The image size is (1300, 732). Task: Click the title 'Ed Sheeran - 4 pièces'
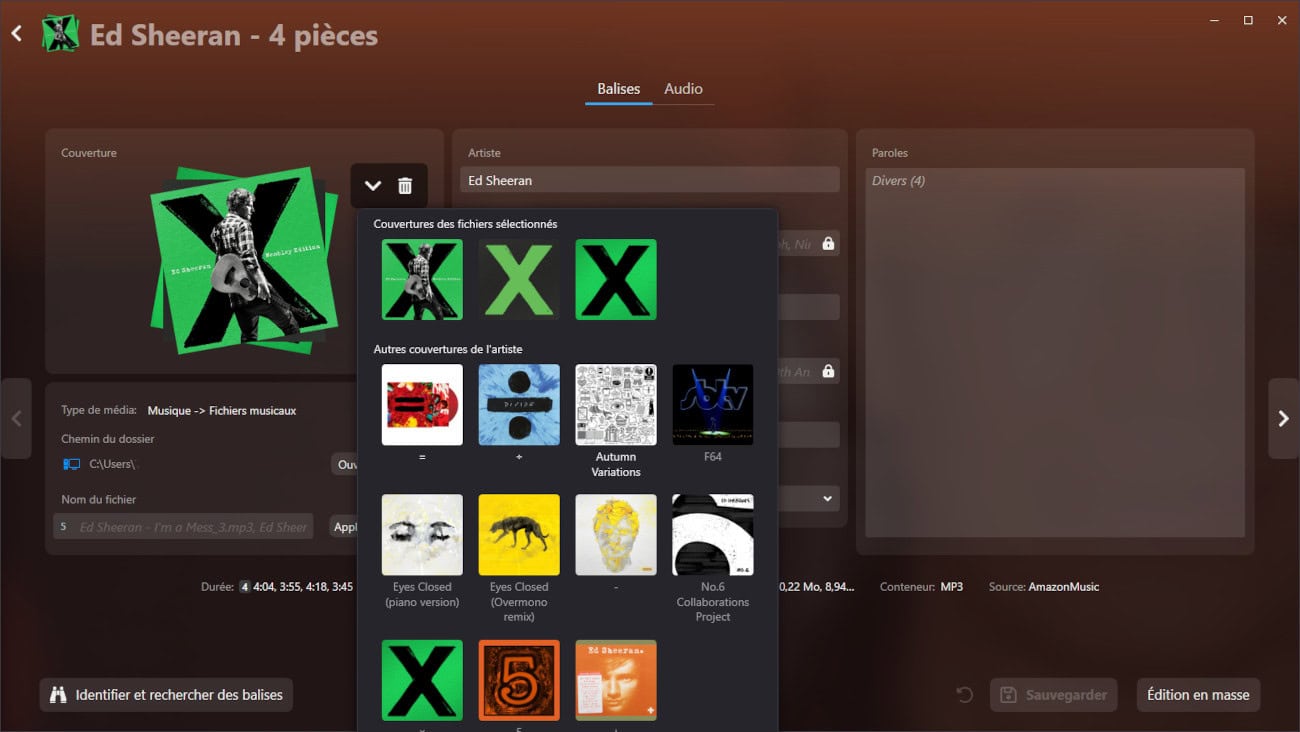[234, 35]
